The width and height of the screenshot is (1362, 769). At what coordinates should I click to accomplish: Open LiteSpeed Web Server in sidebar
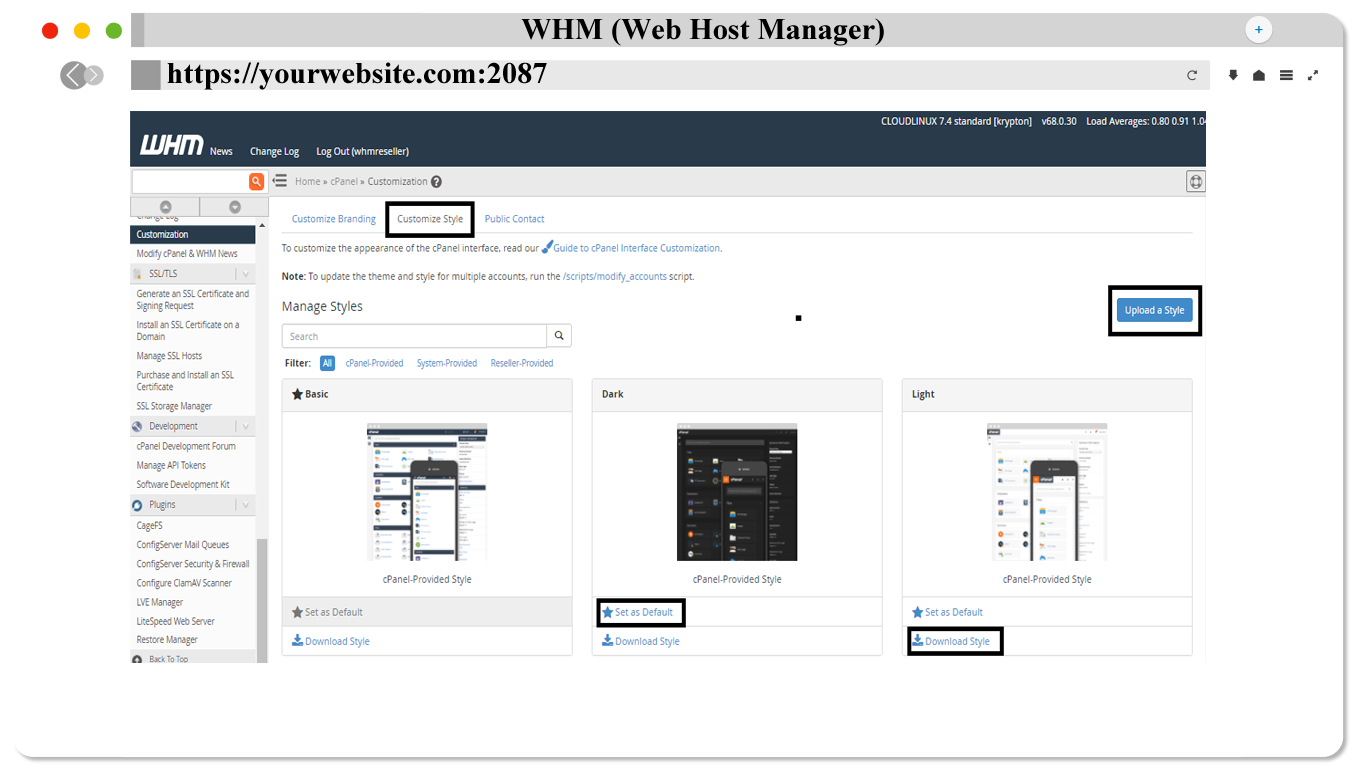[175, 621]
